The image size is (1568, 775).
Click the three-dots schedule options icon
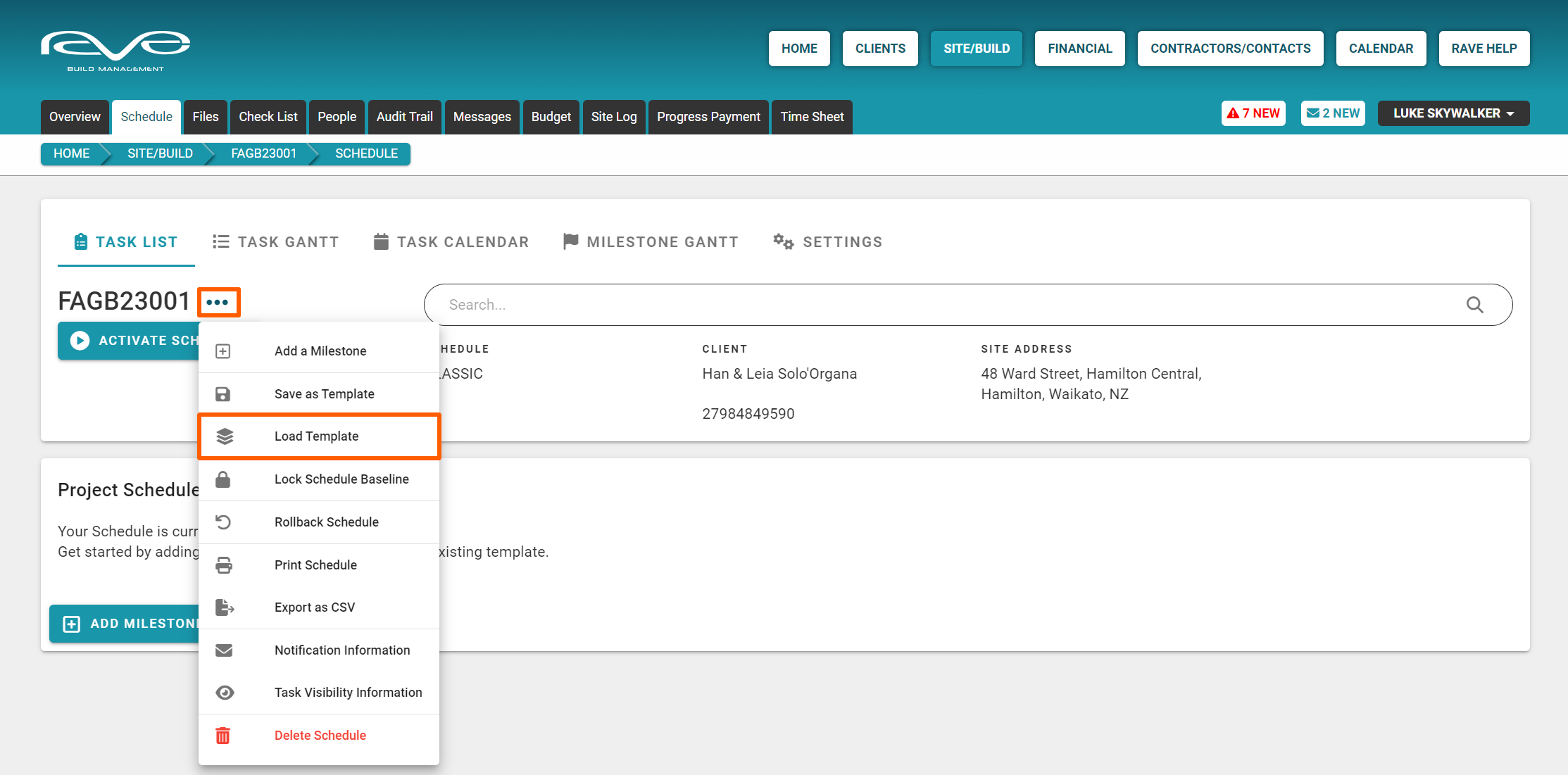[x=218, y=302]
